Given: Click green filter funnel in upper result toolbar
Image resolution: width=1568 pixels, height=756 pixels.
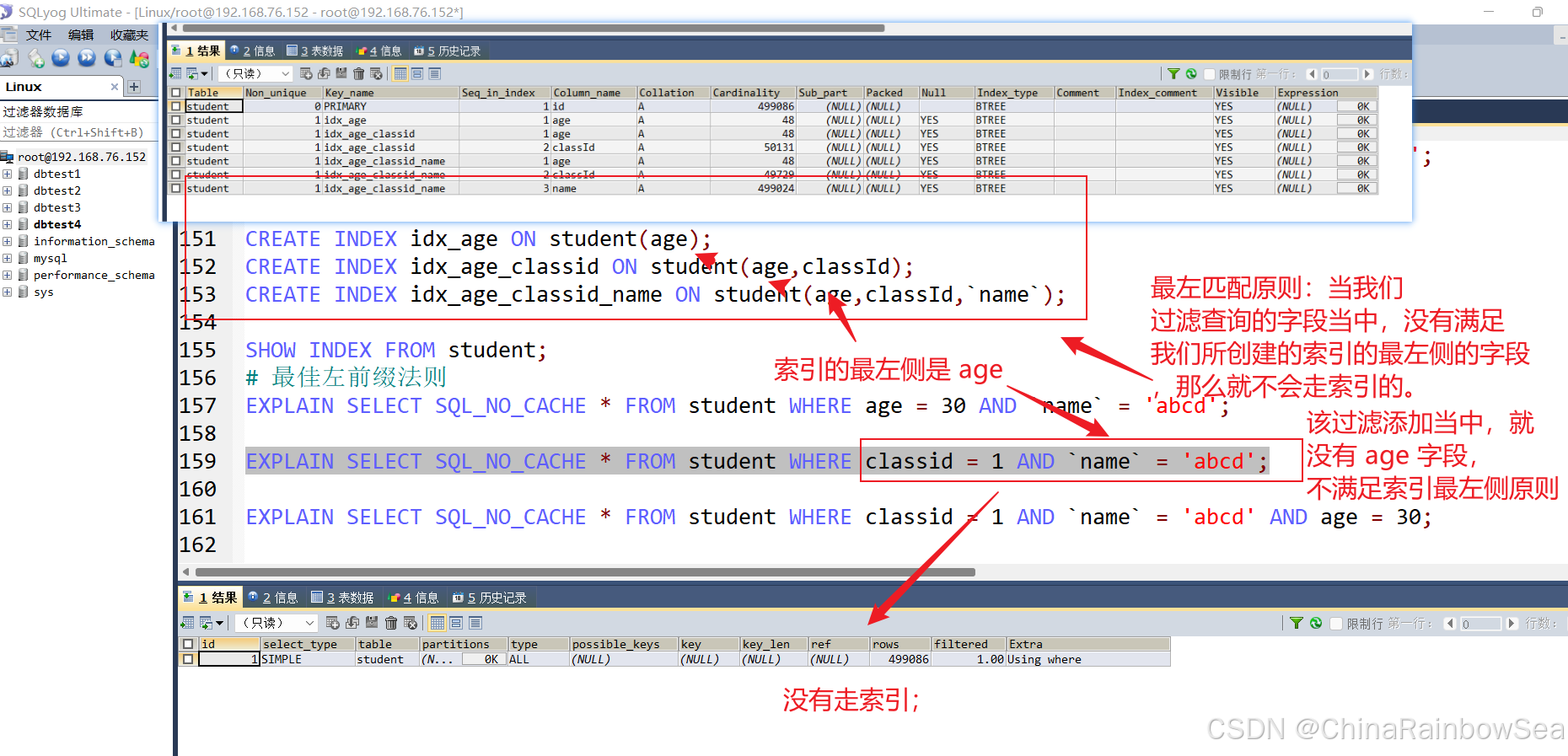Looking at the screenshot, I should pyautogui.click(x=1173, y=74).
